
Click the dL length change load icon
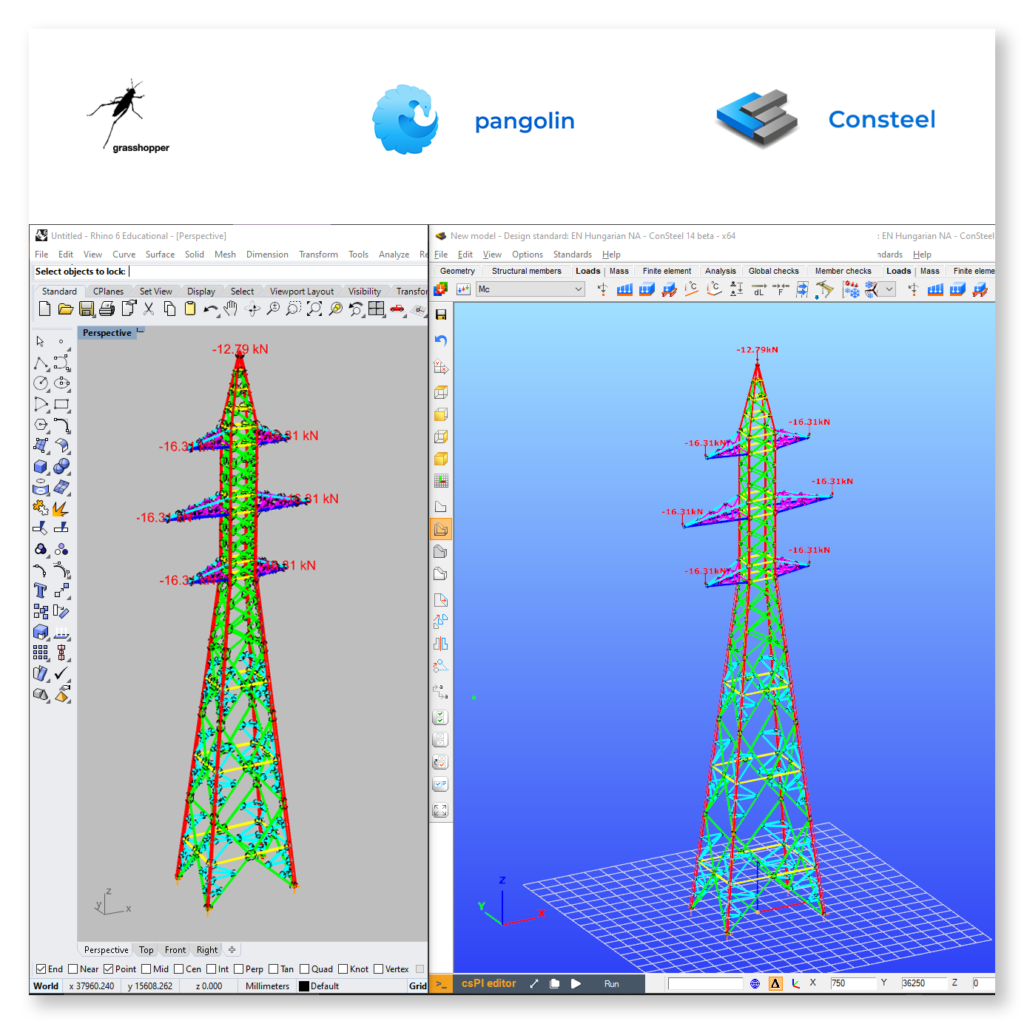coord(758,289)
